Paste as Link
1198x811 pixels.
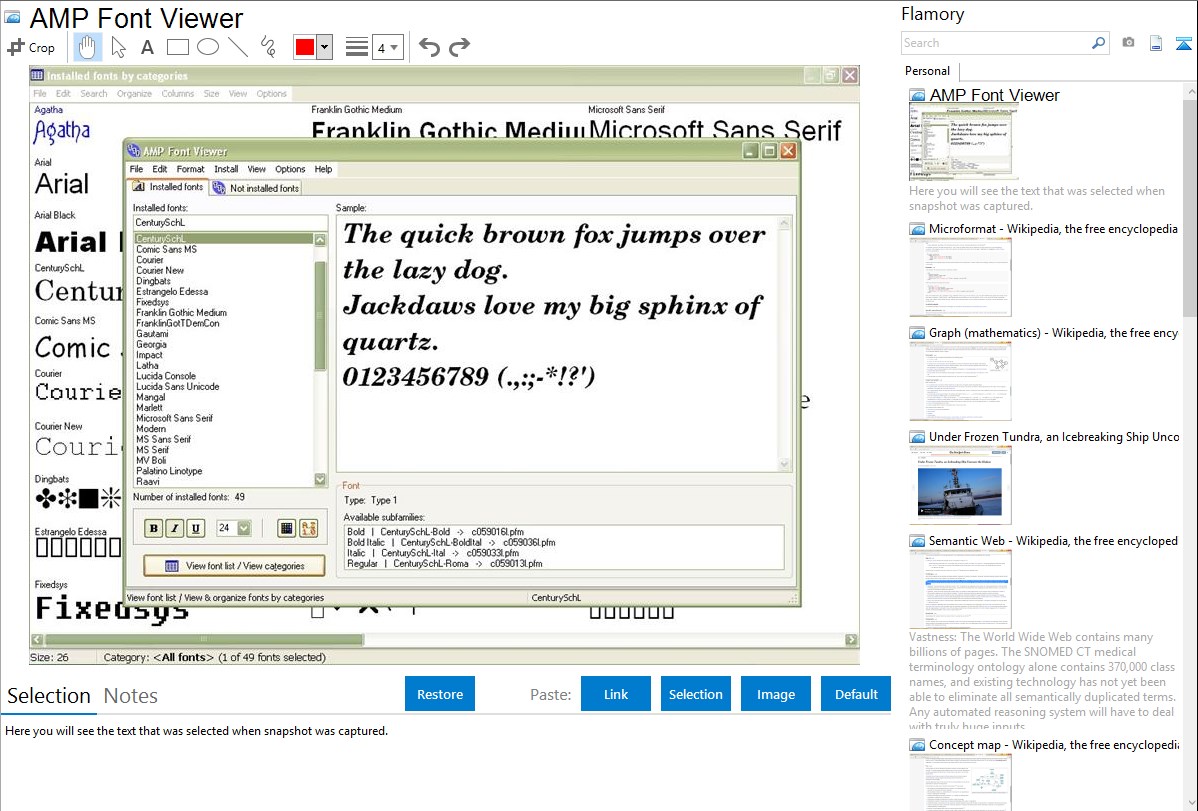tap(616, 694)
